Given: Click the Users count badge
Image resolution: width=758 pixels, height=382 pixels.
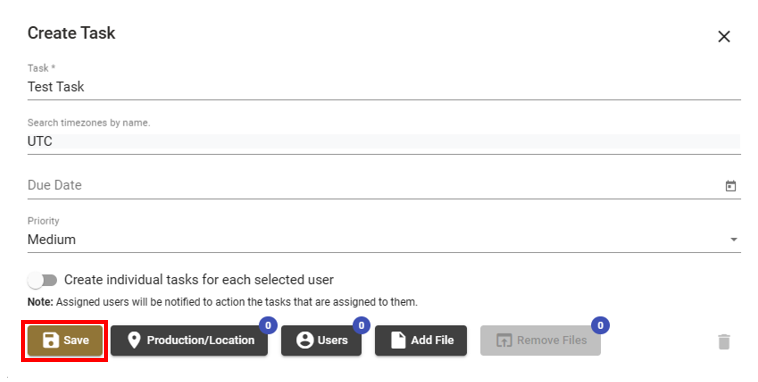Looking at the screenshot, I should coord(361,325).
